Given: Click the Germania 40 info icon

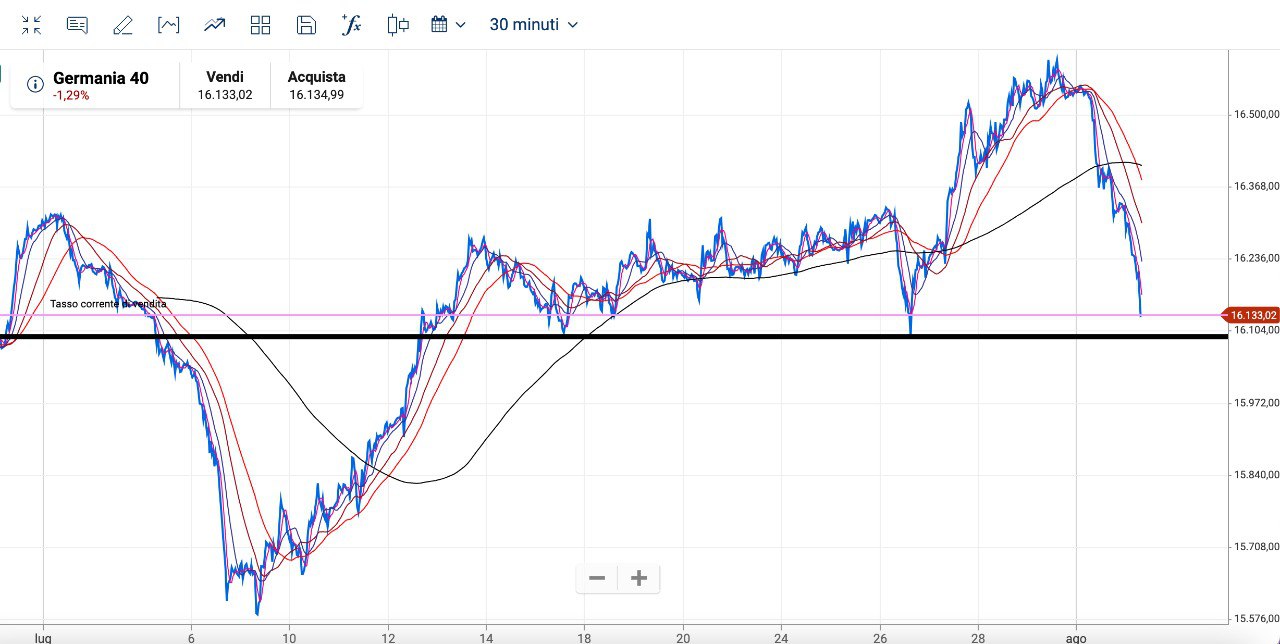Looking at the screenshot, I should click(35, 84).
